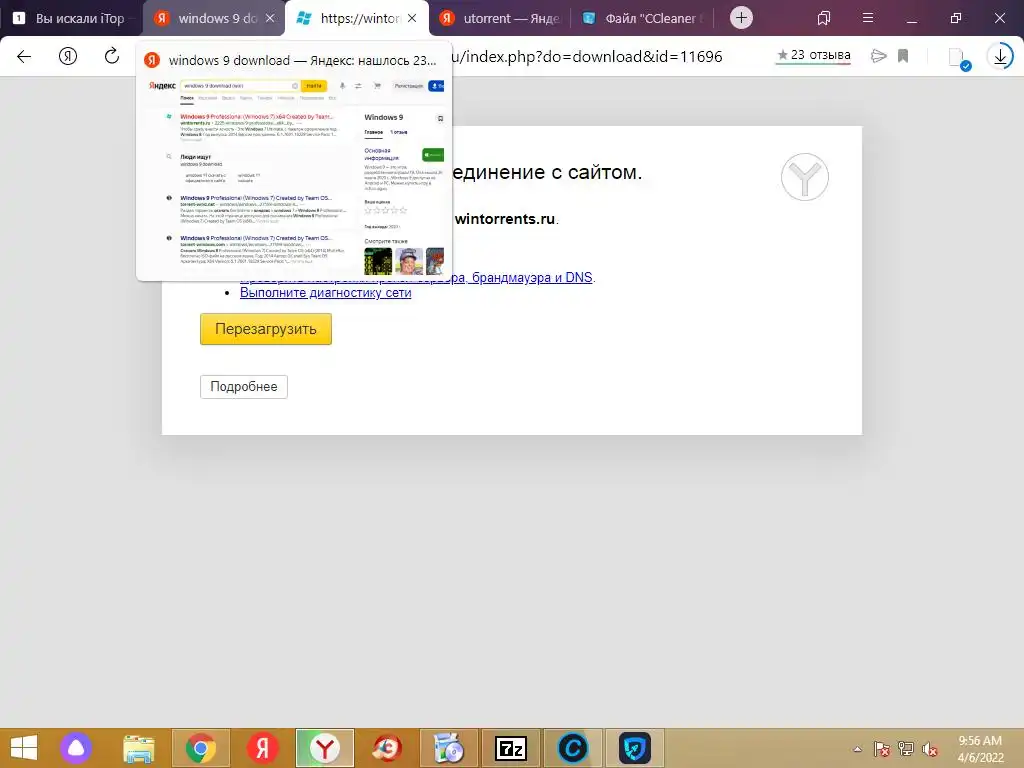
Task: Click the address bar URL text
Action: click(x=588, y=57)
